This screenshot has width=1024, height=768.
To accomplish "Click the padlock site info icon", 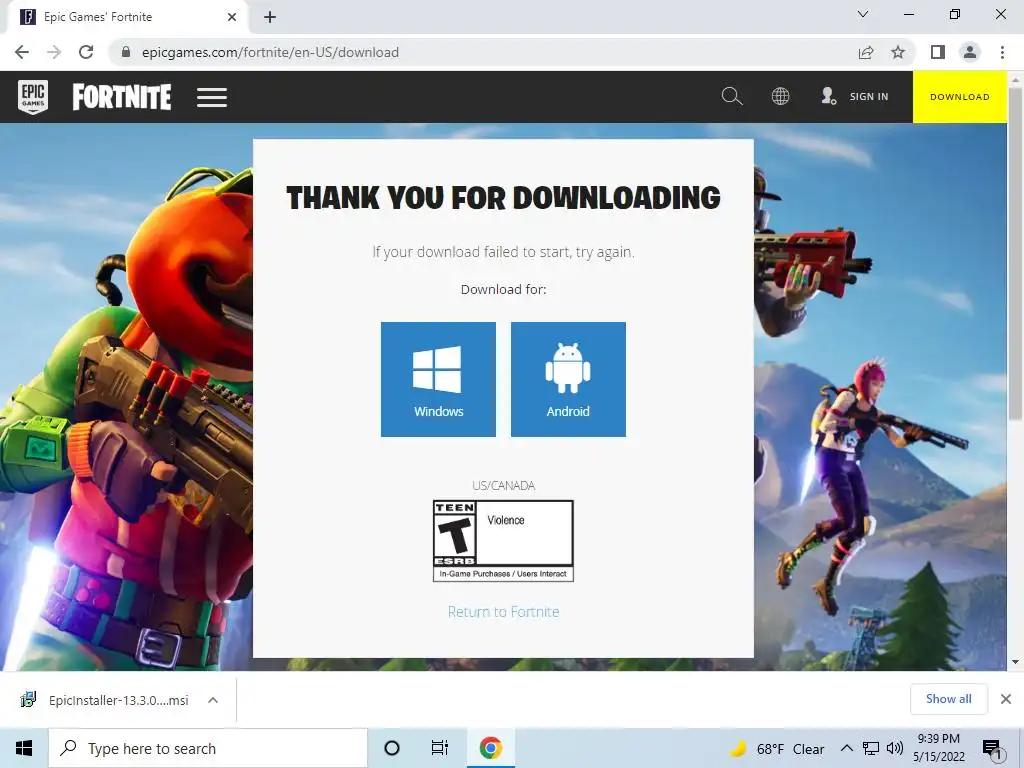I will (x=126, y=52).
